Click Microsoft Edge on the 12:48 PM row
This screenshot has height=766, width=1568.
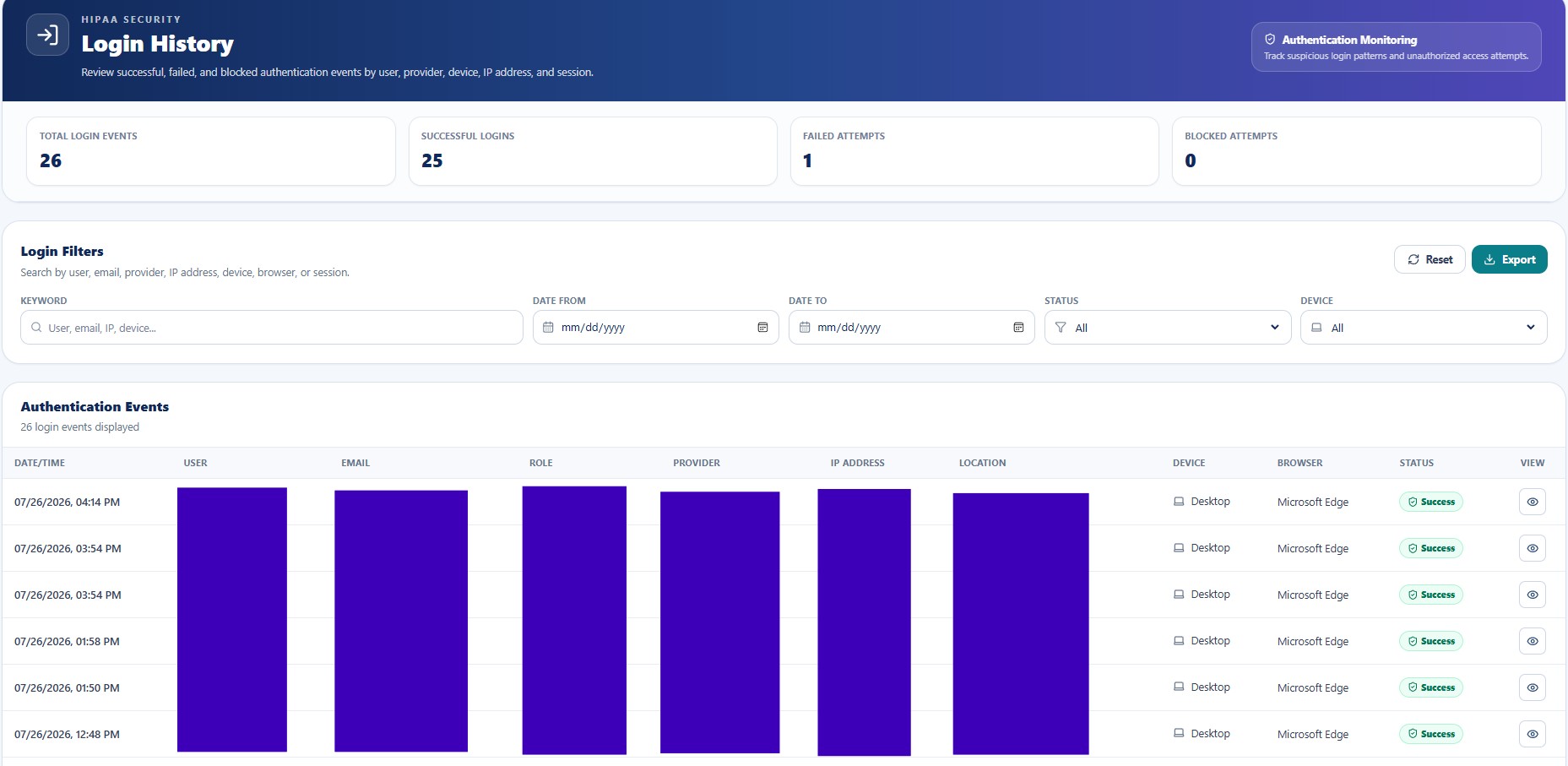(1312, 734)
